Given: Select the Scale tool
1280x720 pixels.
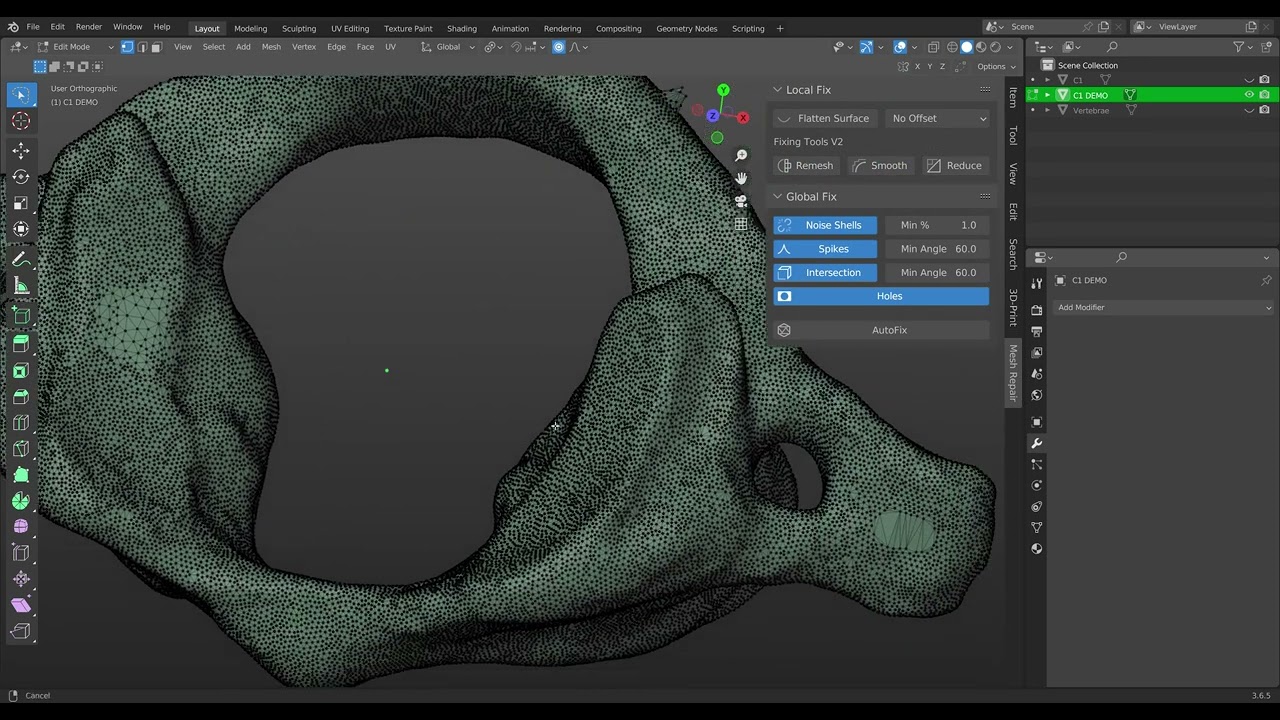Looking at the screenshot, I should [21, 203].
